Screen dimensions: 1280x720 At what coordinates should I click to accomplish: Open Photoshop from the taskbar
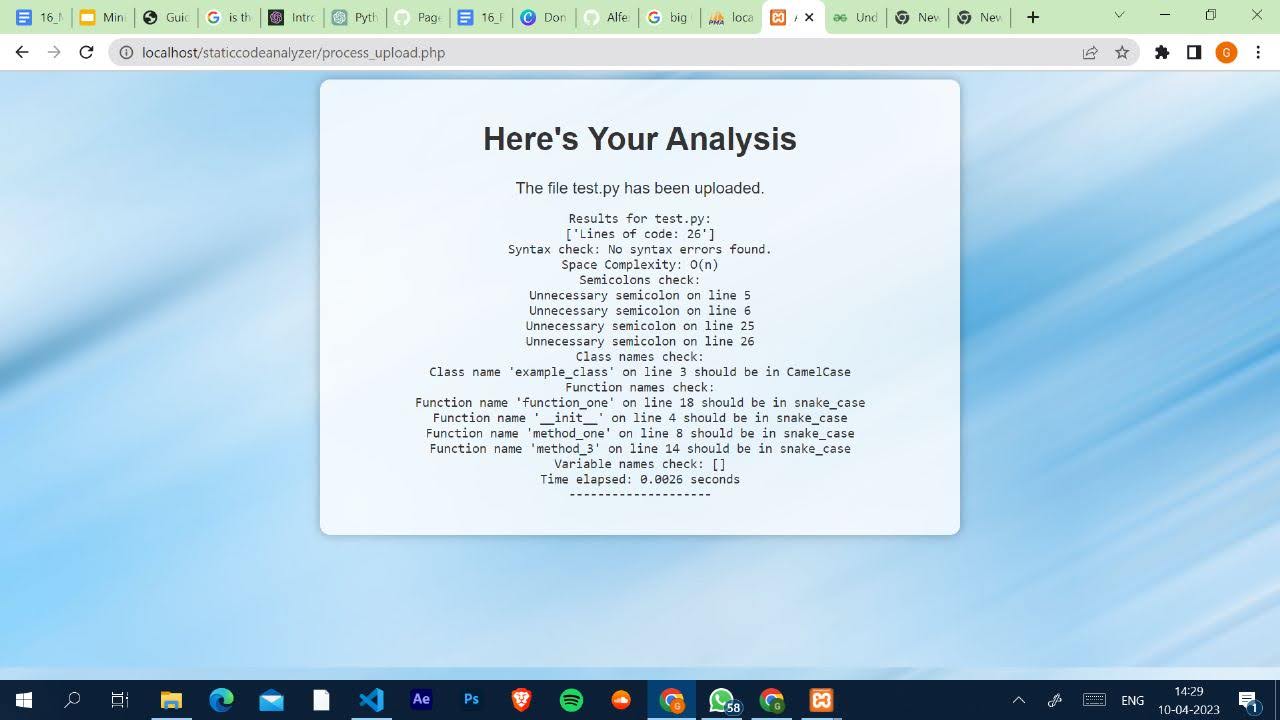coord(471,699)
